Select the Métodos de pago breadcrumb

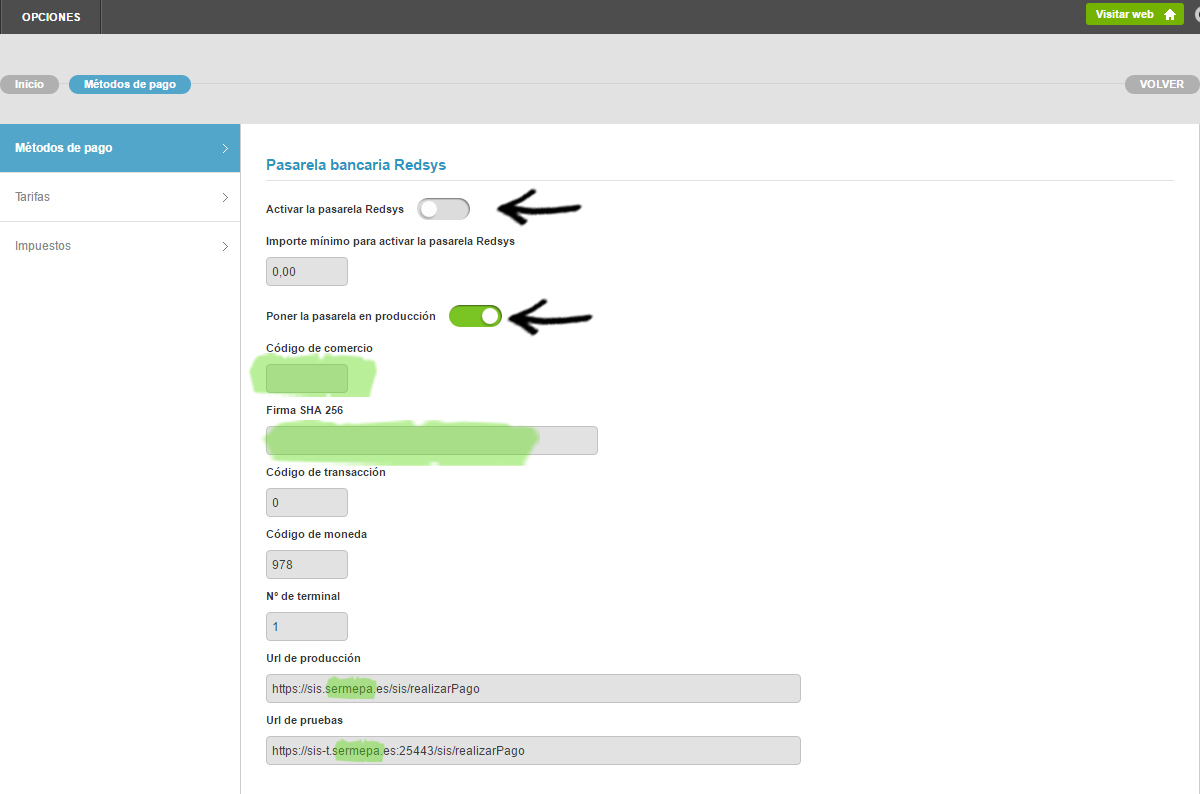tap(130, 85)
